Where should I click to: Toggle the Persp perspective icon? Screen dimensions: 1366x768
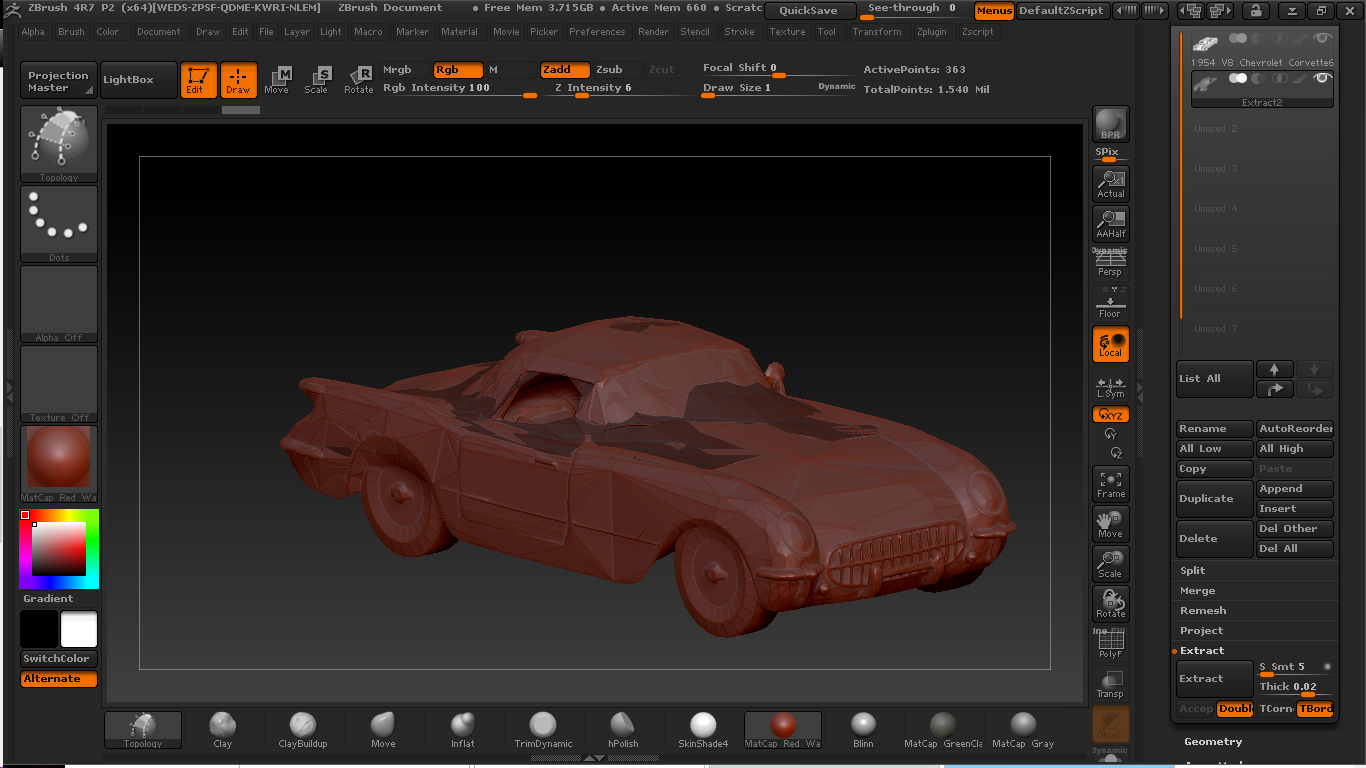coord(1110,262)
